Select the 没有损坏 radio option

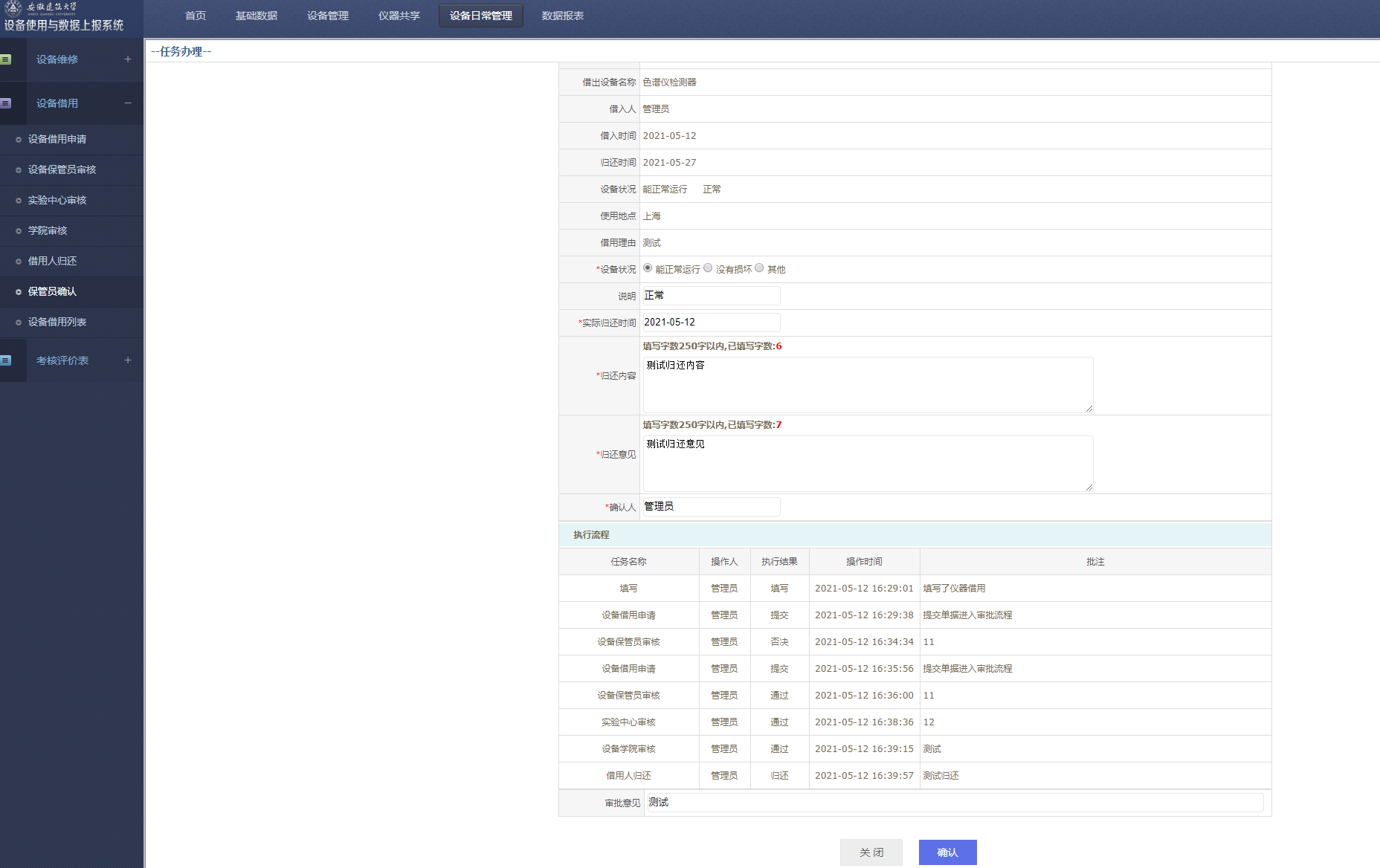pos(708,268)
